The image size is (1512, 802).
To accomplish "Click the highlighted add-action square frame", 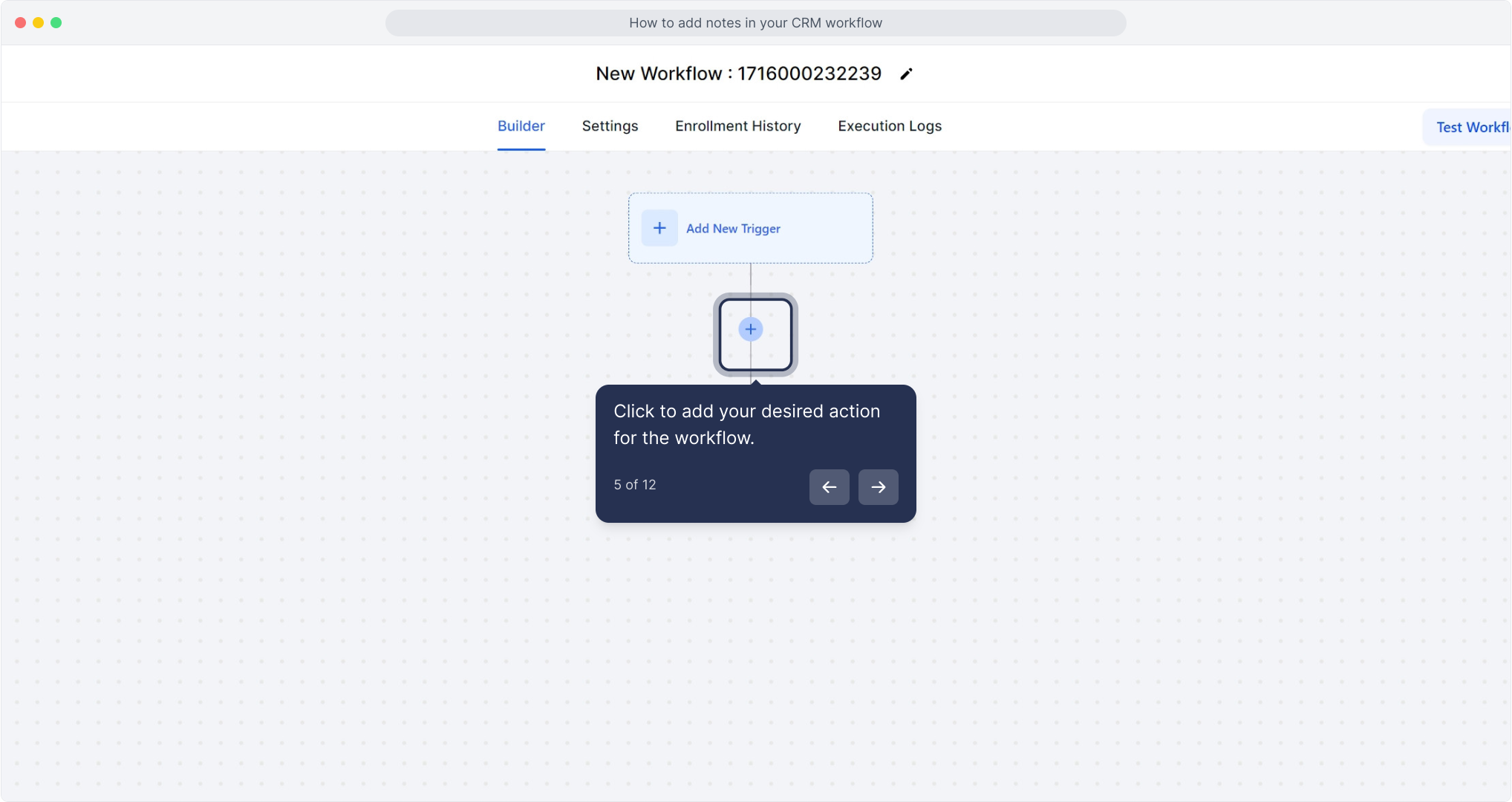I will (x=756, y=335).
